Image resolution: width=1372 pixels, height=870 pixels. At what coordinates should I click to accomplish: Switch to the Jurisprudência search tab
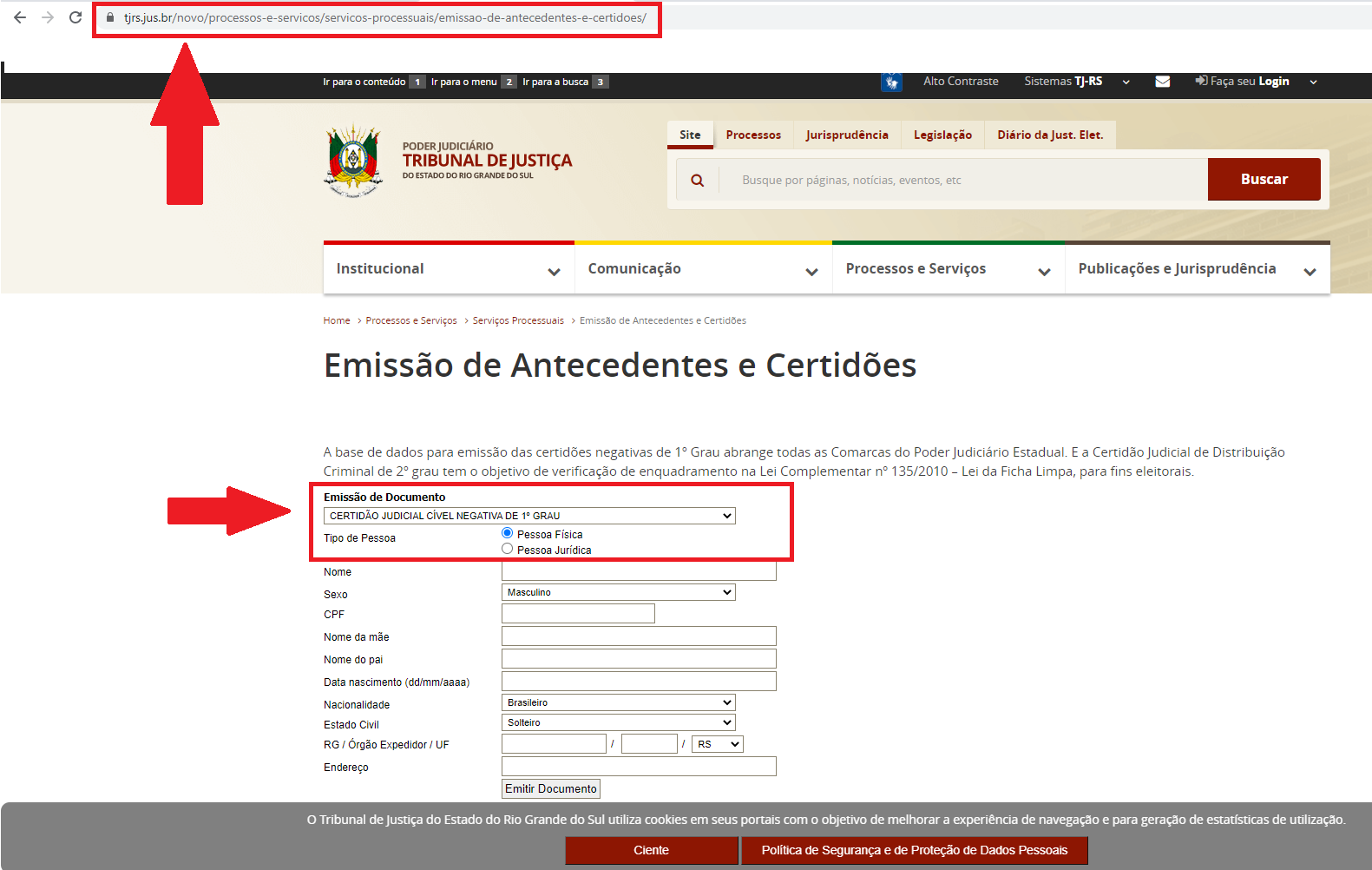(x=846, y=135)
